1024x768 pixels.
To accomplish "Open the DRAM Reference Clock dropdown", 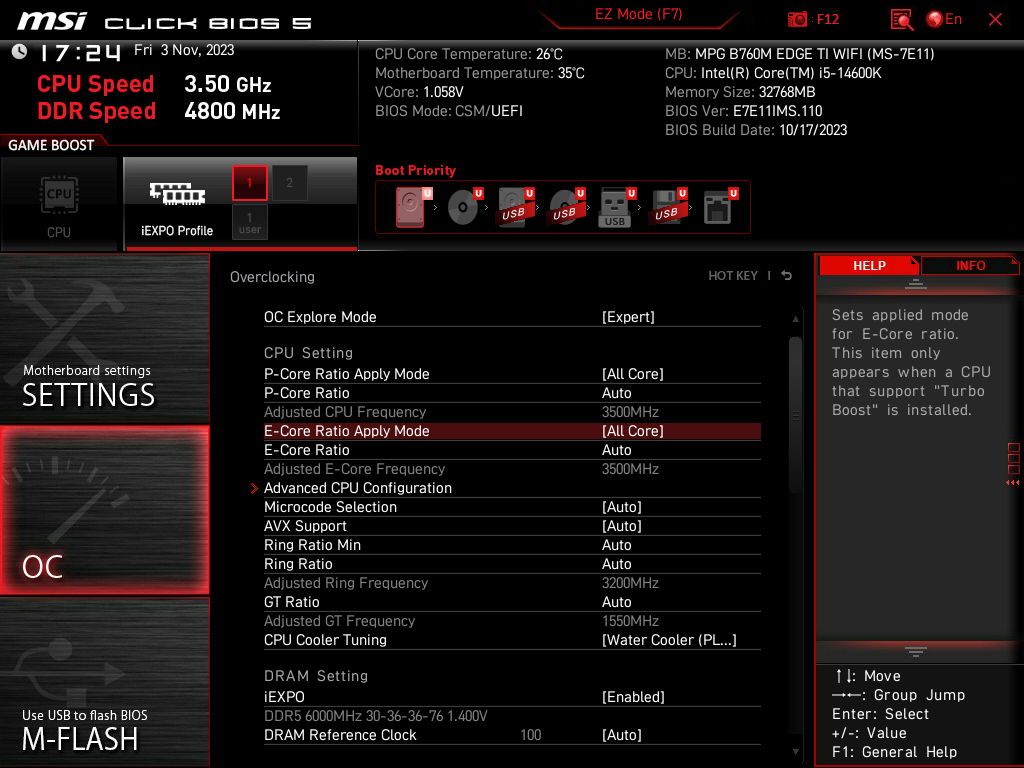I will pos(622,735).
